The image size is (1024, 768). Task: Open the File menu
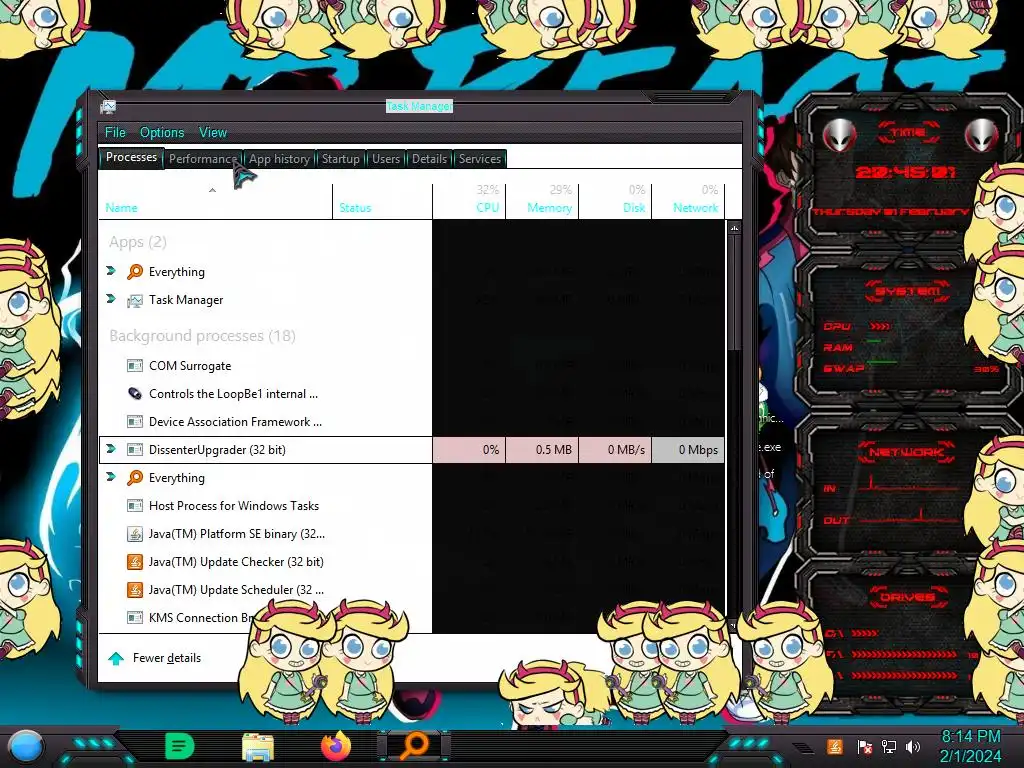(116, 133)
